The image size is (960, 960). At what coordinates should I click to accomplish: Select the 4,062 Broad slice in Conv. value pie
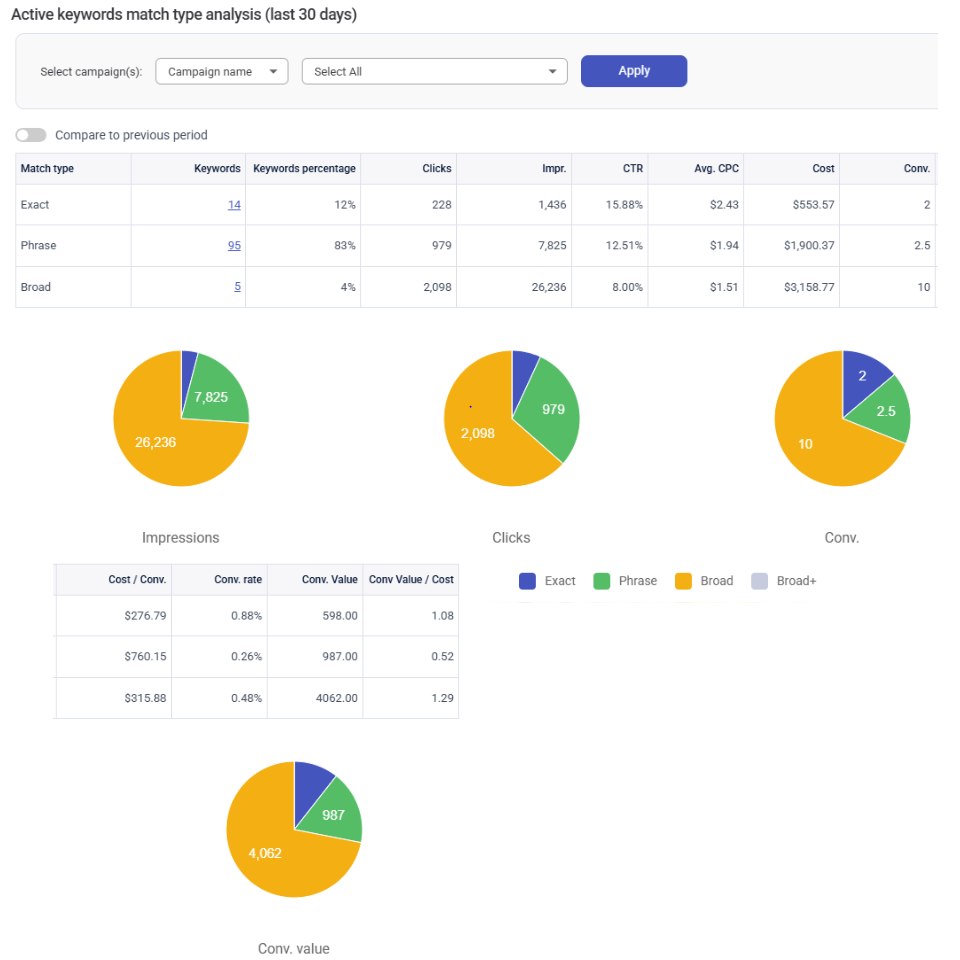[265, 853]
